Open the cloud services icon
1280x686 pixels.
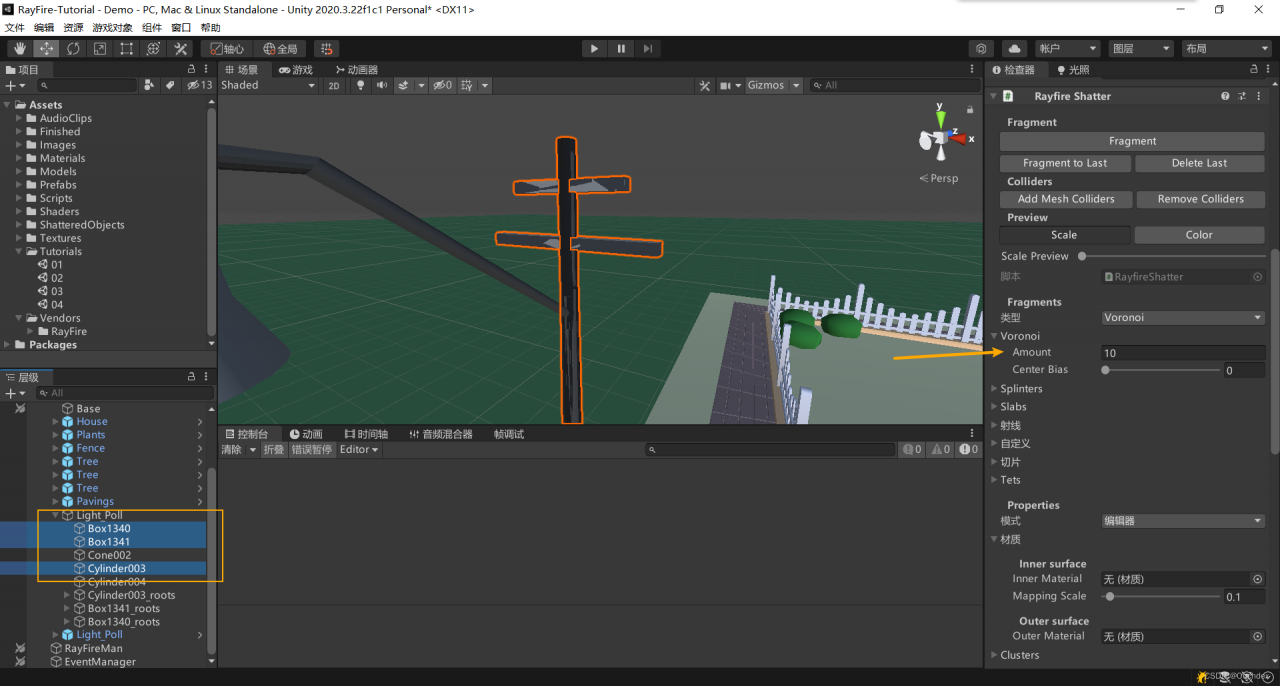click(1014, 48)
